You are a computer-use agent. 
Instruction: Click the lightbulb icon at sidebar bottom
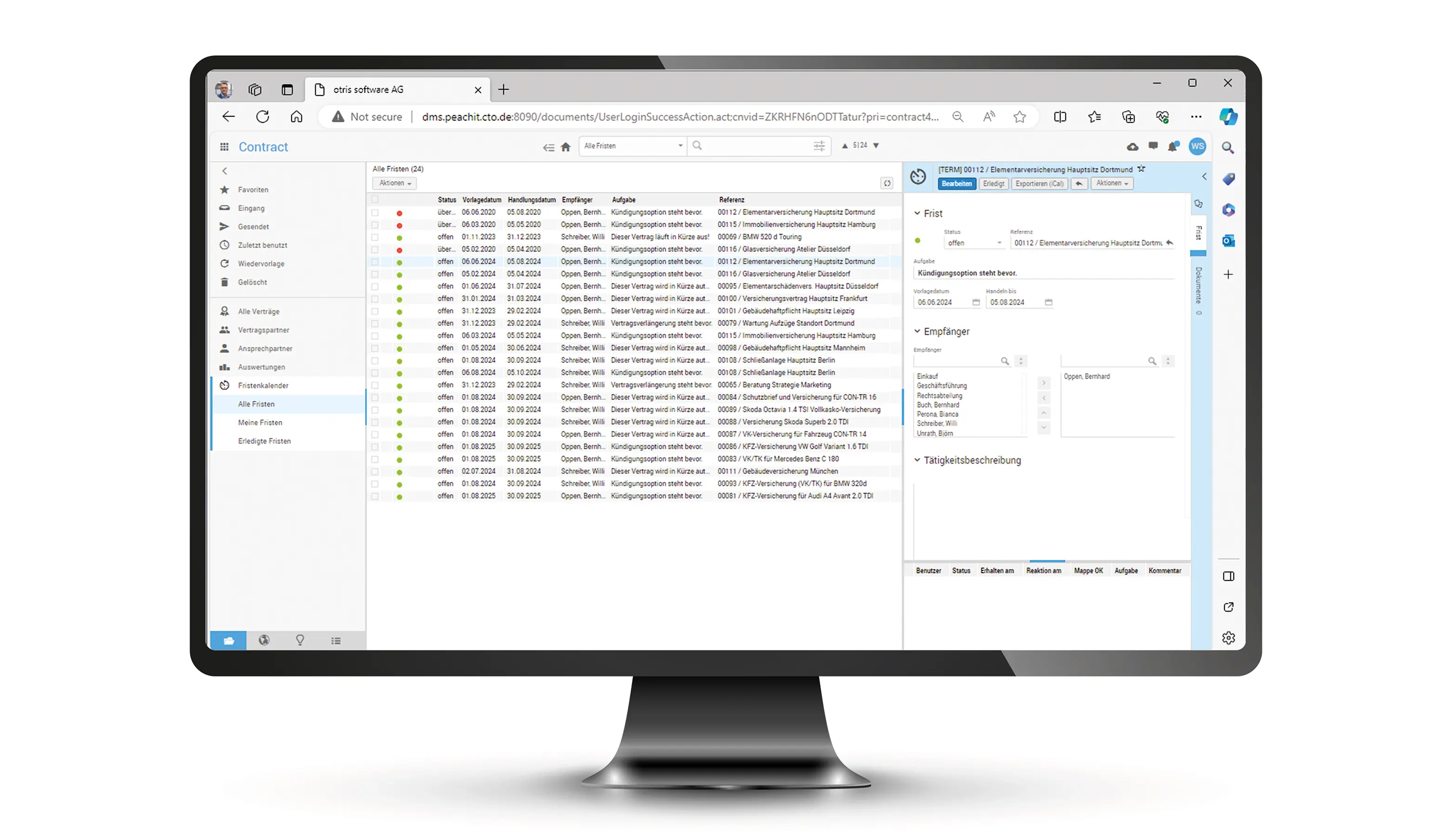pyautogui.click(x=300, y=640)
